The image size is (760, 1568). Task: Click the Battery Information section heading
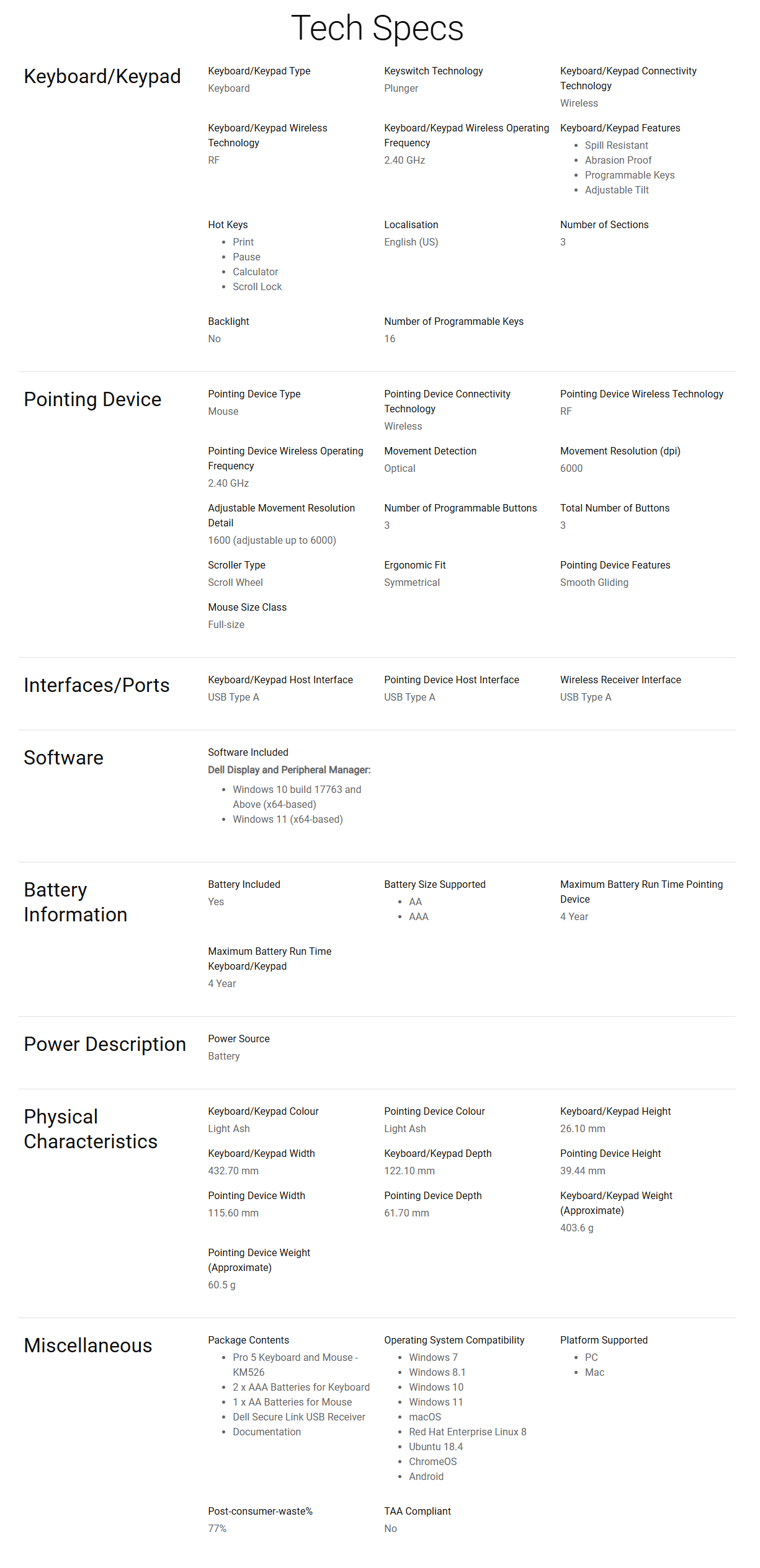(76, 902)
